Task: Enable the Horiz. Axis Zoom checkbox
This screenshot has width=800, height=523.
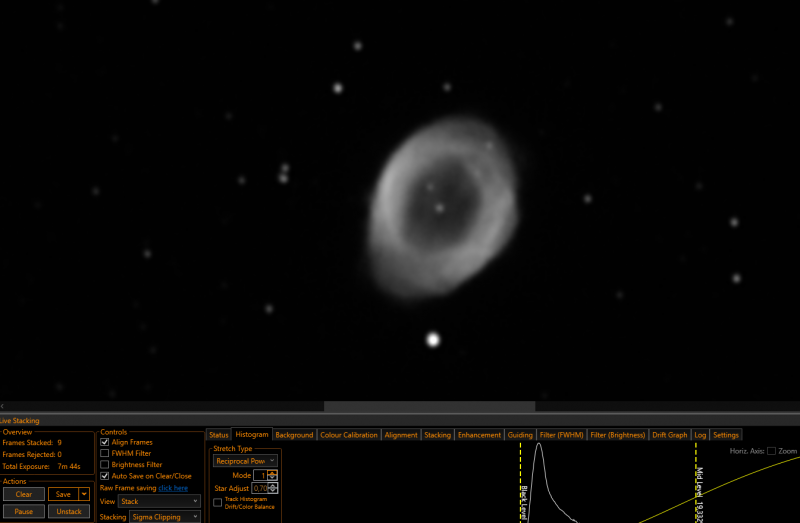Action: (x=771, y=451)
